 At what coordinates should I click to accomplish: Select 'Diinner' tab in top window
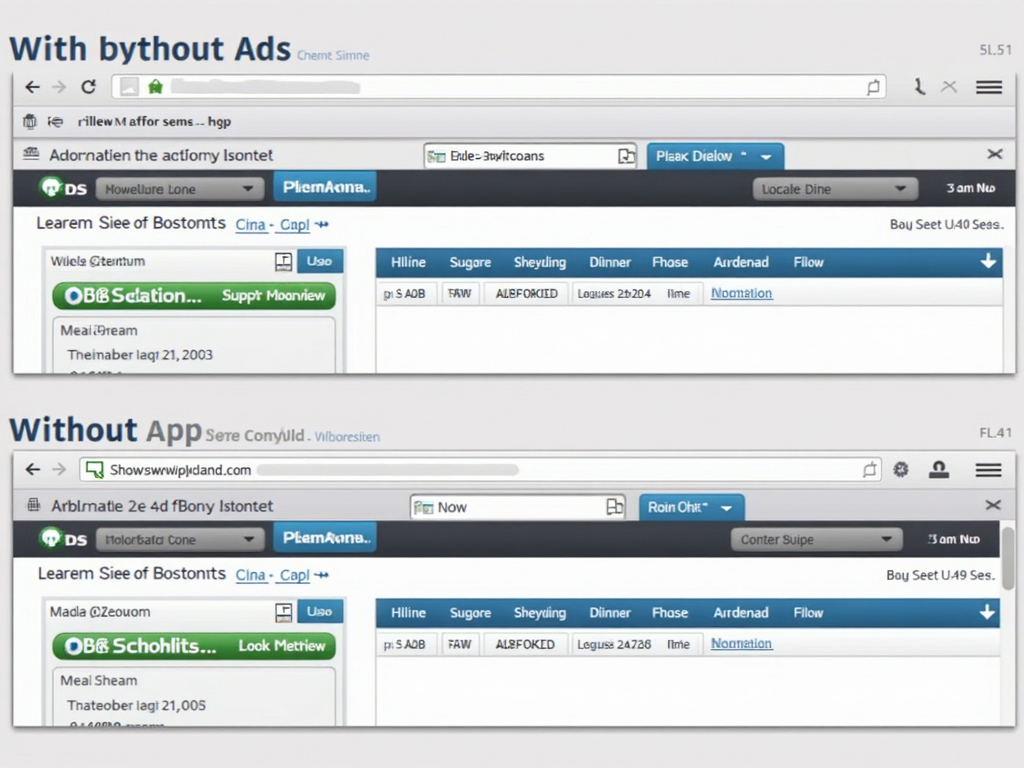(610, 263)
